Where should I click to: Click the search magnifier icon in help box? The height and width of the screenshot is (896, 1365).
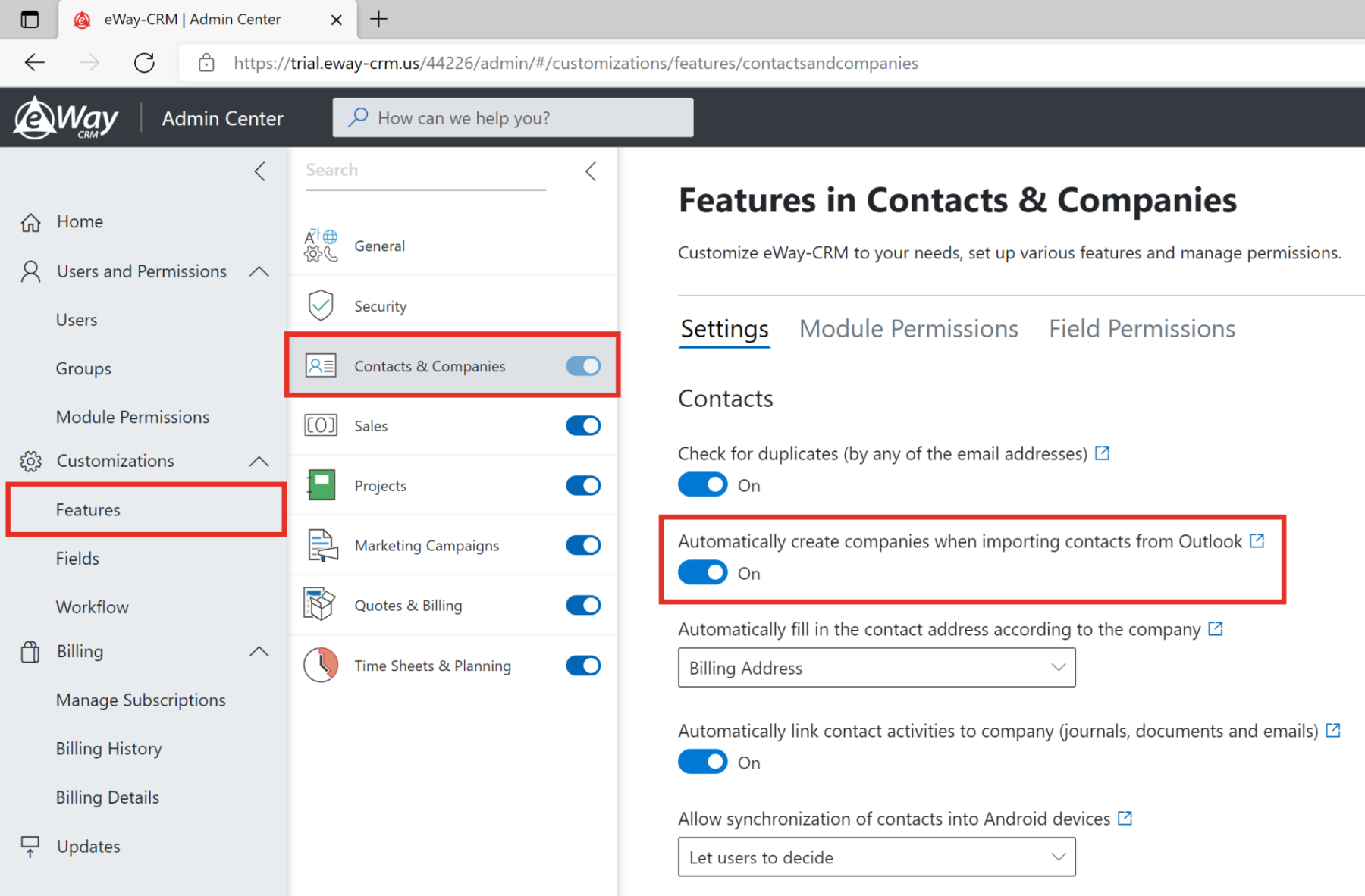point(358,117)
